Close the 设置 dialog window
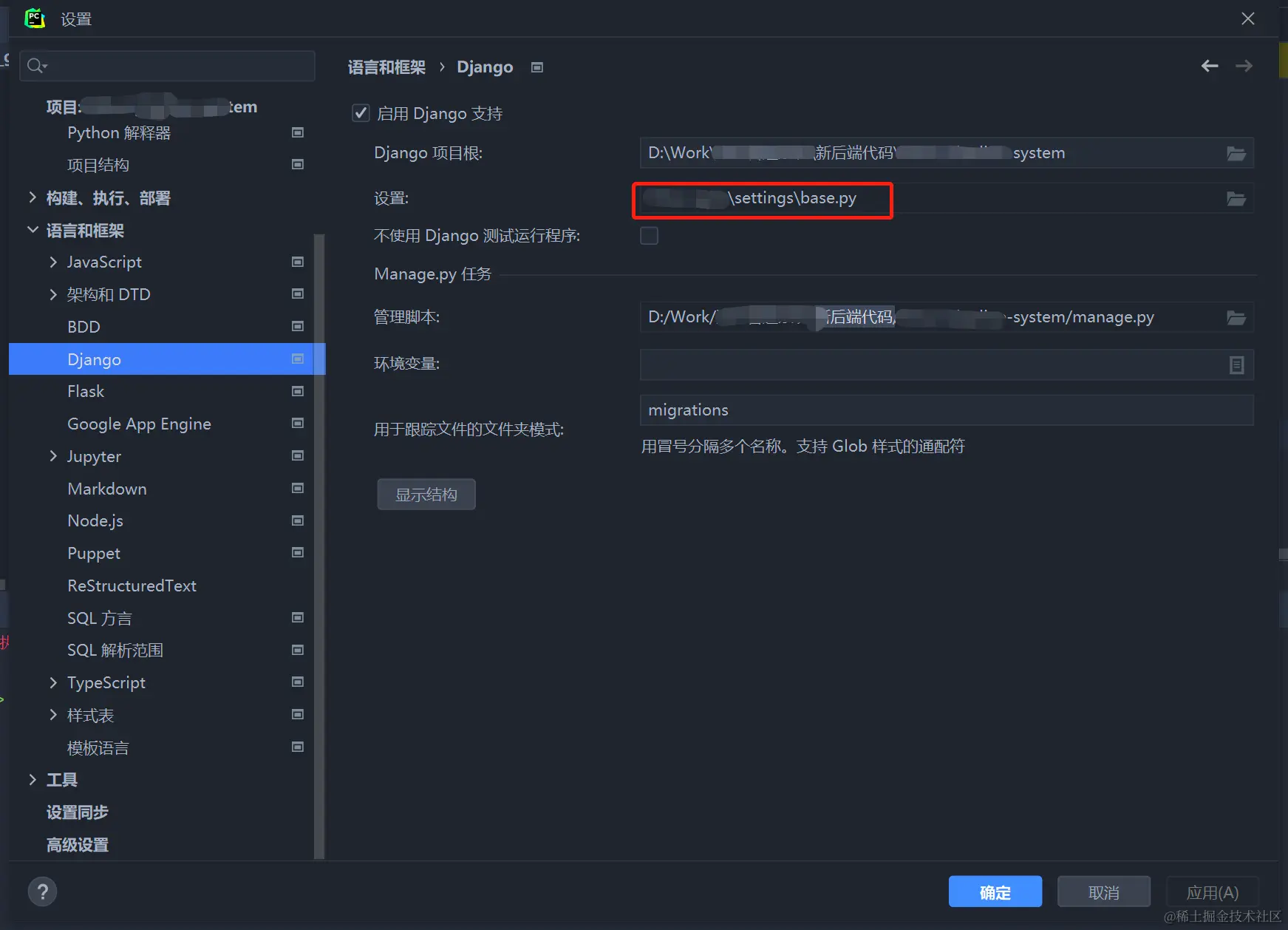This screenshot has height=930, width=1288. (x=1248, y=18)
